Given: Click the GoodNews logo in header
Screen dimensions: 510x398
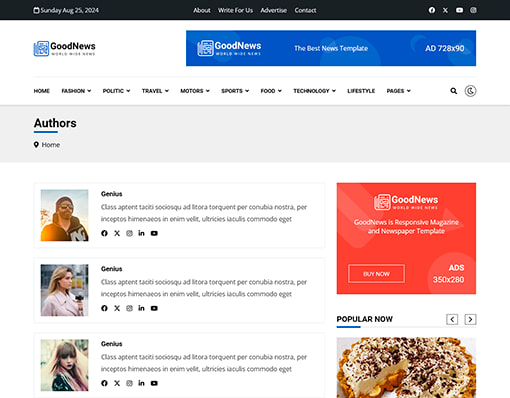Looking at the screenshot, I should [65, 49].
